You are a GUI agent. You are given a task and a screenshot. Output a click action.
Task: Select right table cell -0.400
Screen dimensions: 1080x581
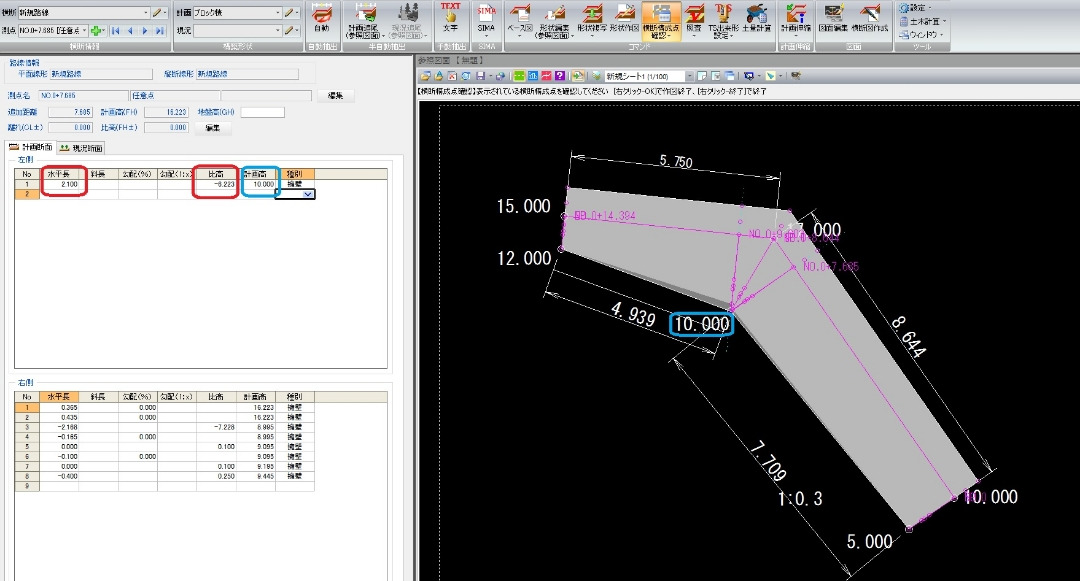59,476
